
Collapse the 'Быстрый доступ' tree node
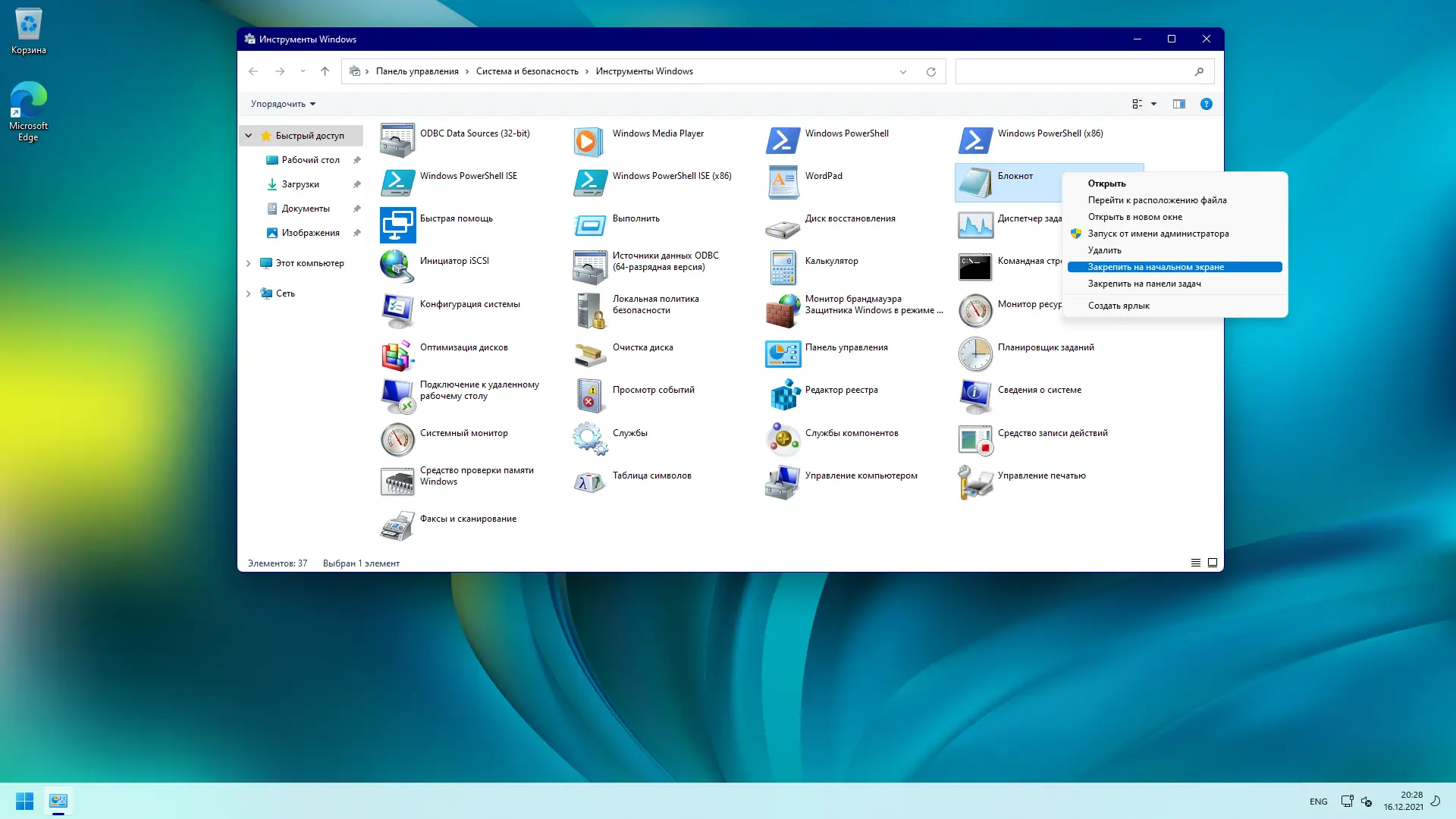249,136
